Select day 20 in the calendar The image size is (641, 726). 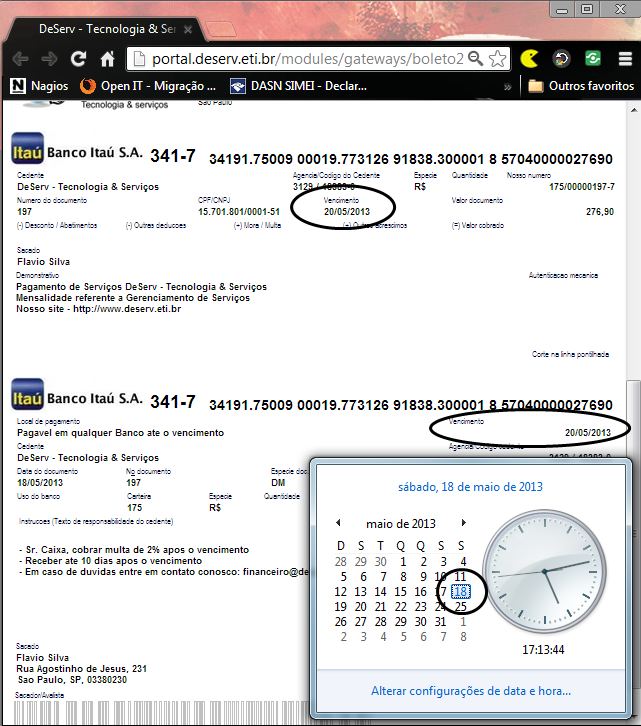pyautogui.click(x=360, y=607)
